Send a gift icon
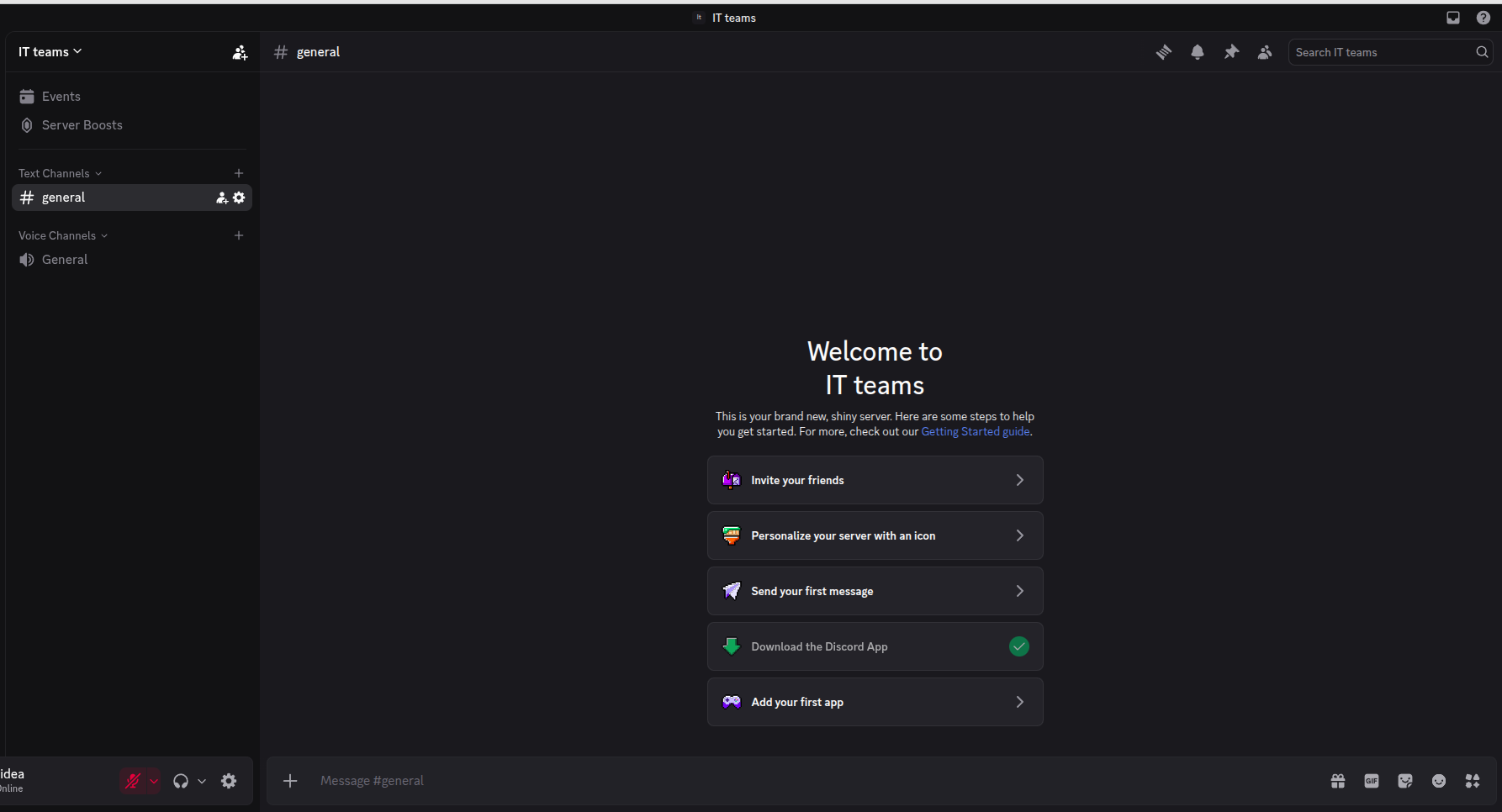Image resolution: width=1502 pixels, height=812 pixels. [x=1338, y=781]
